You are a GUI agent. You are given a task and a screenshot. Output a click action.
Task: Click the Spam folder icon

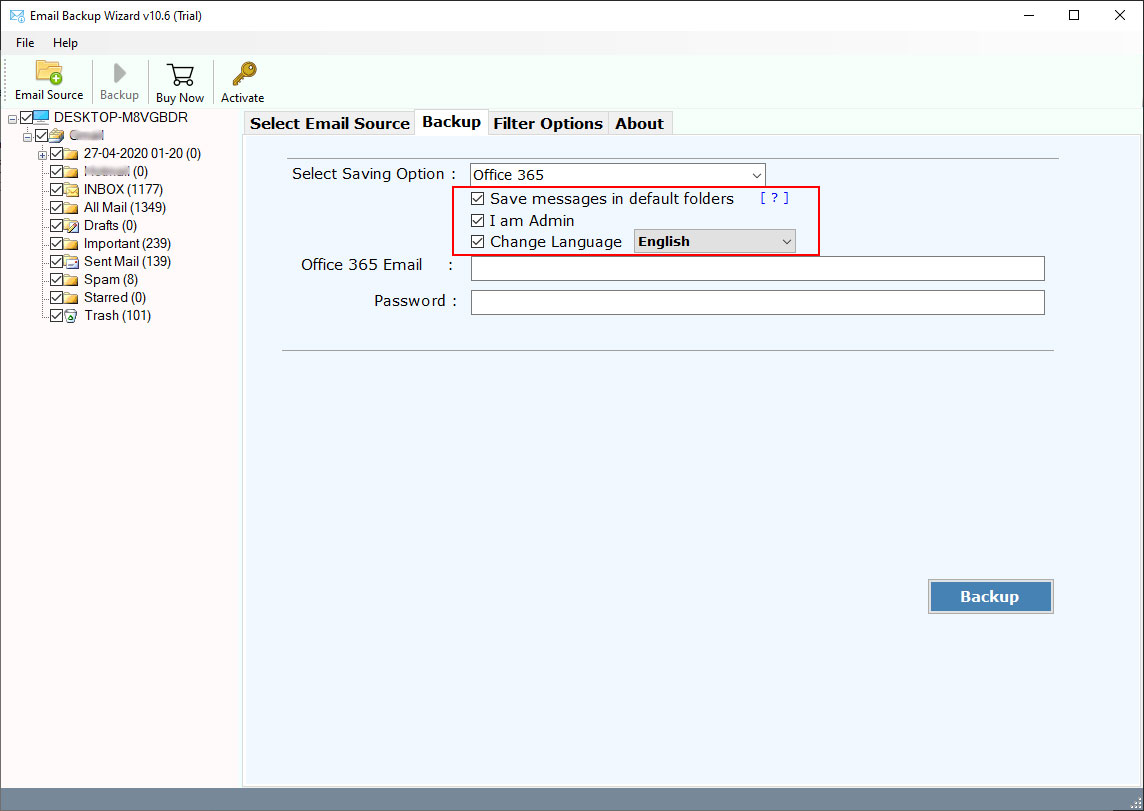tap(72, 279)
